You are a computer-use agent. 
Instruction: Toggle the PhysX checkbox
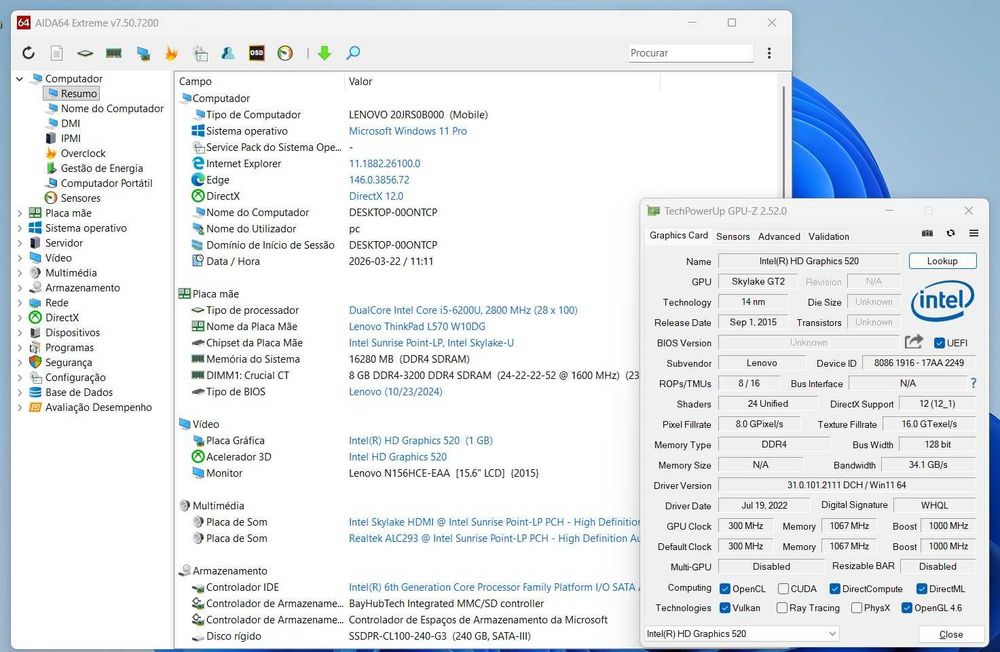[857, 607]
